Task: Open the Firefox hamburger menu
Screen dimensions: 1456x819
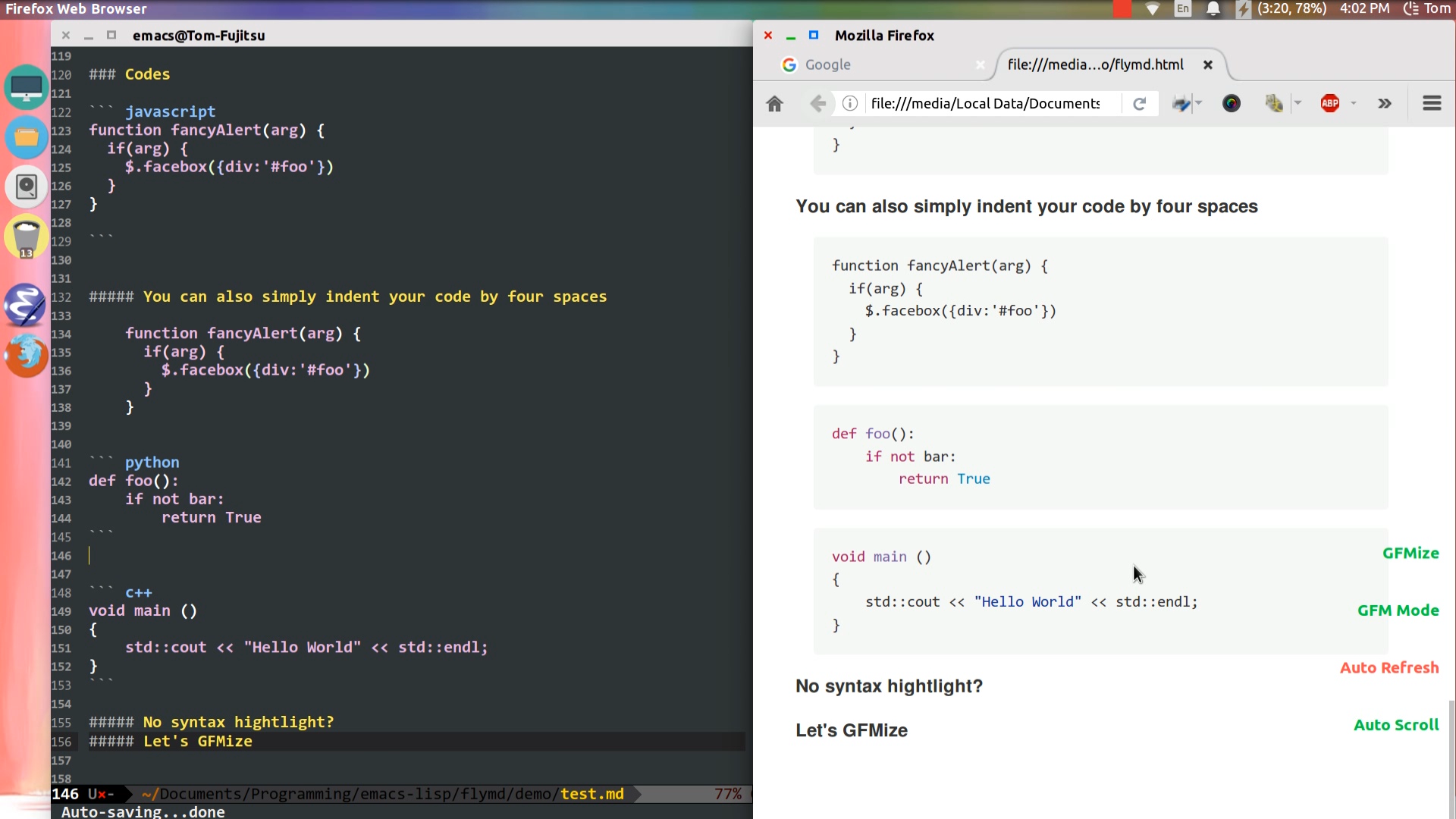Action: [1431, 104]
